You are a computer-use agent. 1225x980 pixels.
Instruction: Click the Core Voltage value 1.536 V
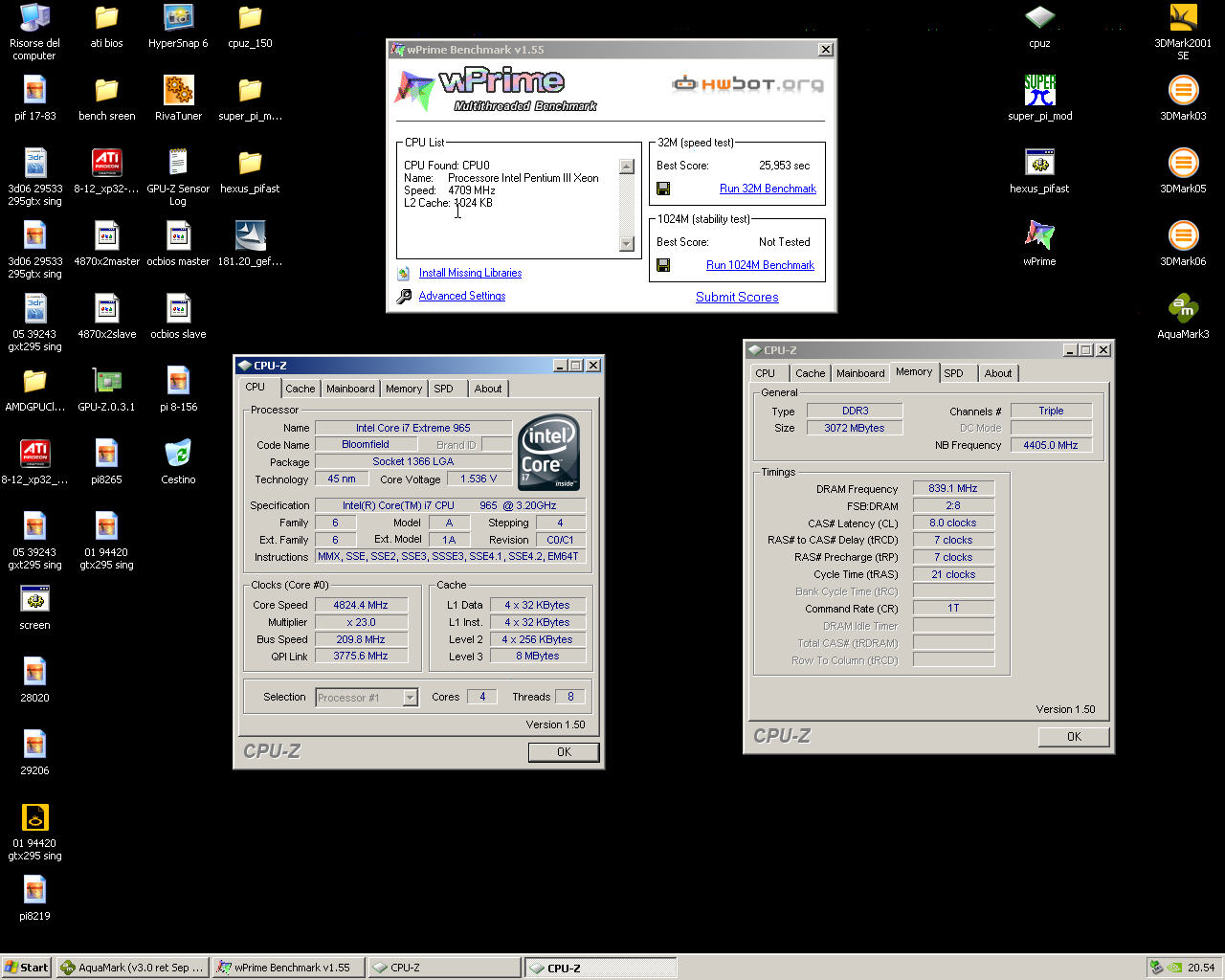pyautogui.click(x=479, y=479)
